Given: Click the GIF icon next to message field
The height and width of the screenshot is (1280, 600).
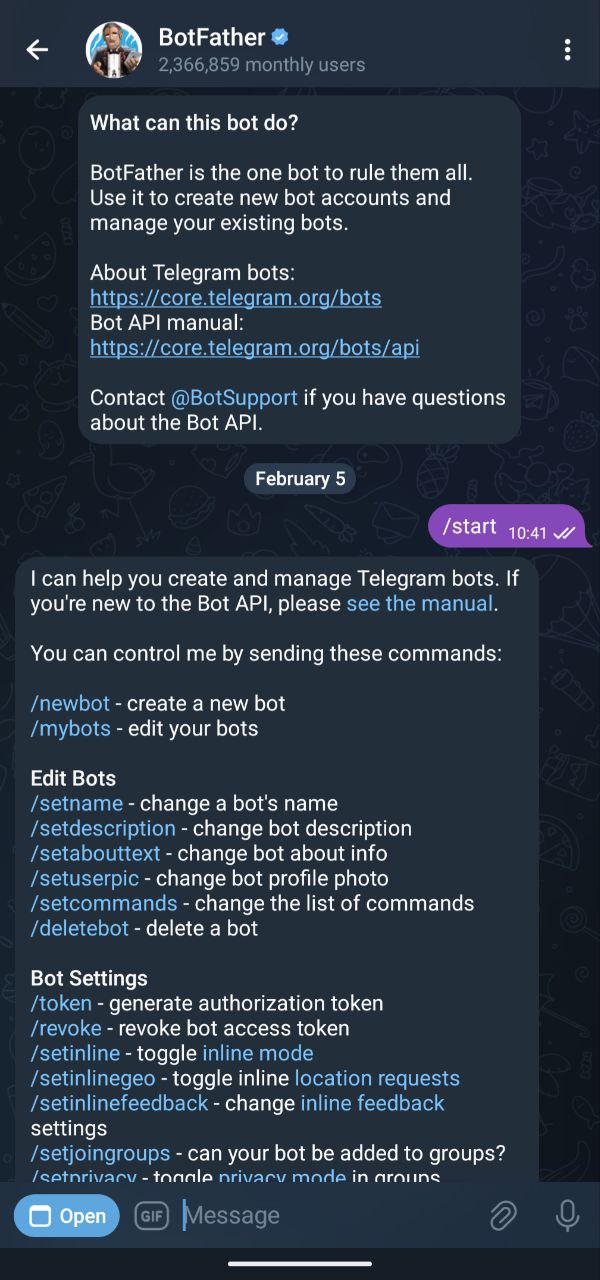Looking at the screenshot, I should 151,1215.
